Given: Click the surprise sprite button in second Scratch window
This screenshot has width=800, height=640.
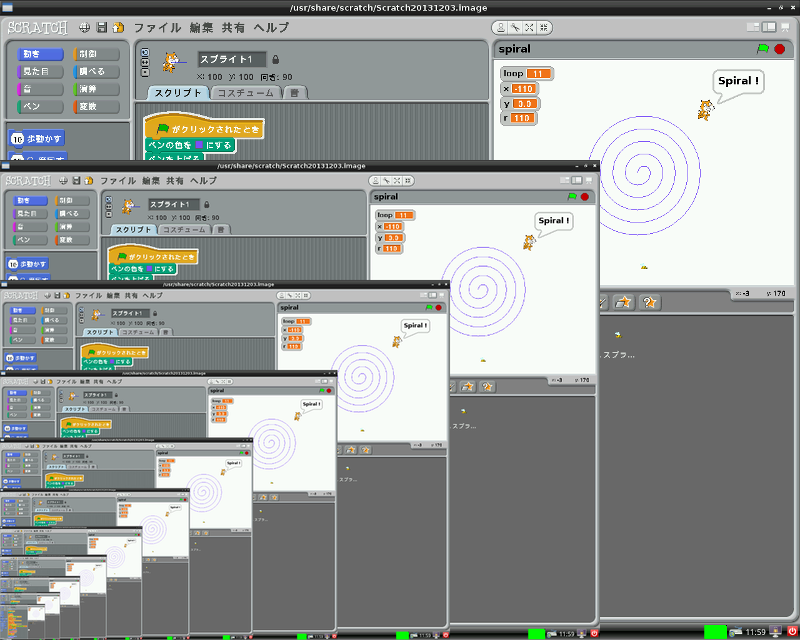Looking at the screenshot, I should pyautogui.click(x=487, y=387).
